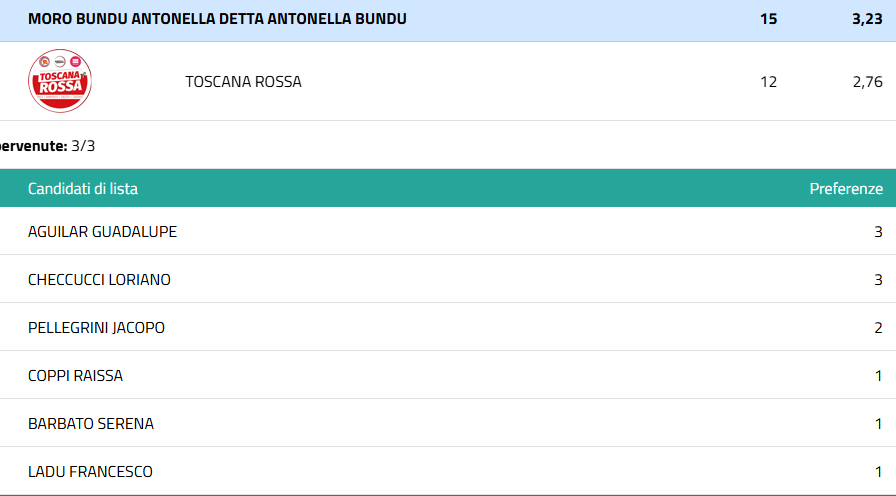Click Pellegrini Jacopo's preference count of 2
896x496 pixels.
pos(878,328)
